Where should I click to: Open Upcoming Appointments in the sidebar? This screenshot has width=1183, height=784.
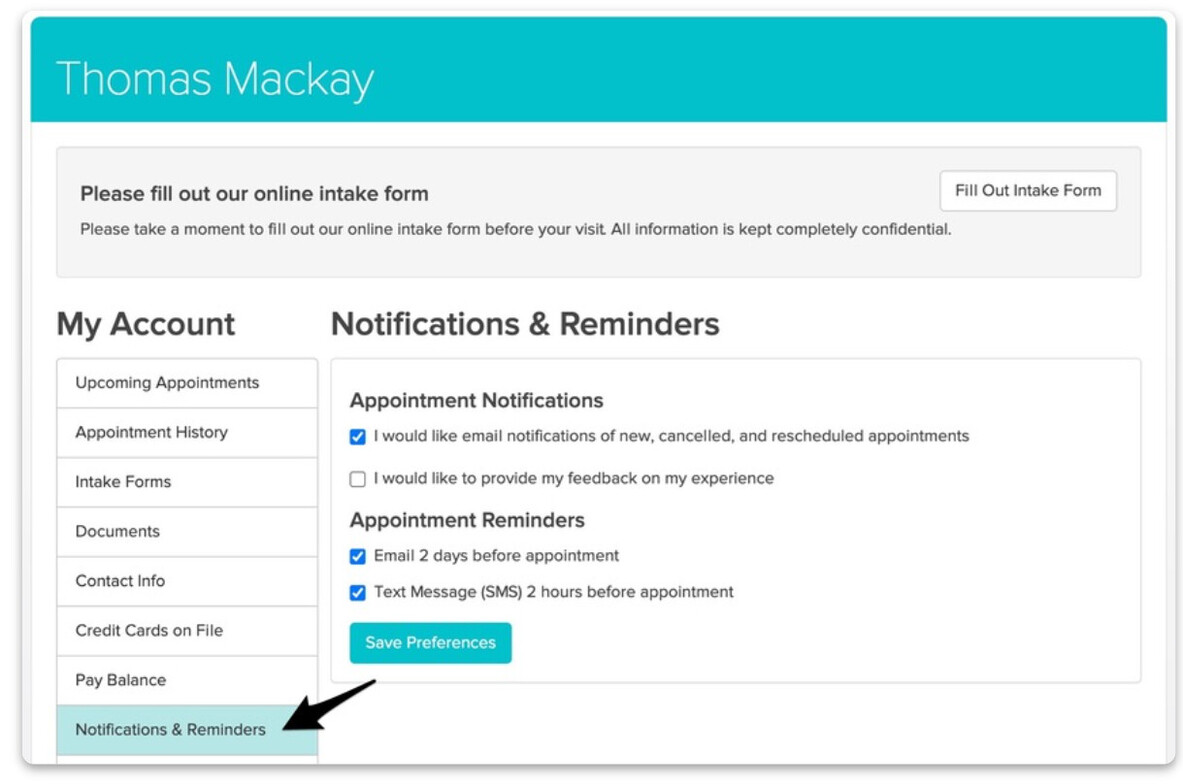click(x=167, y=383)
